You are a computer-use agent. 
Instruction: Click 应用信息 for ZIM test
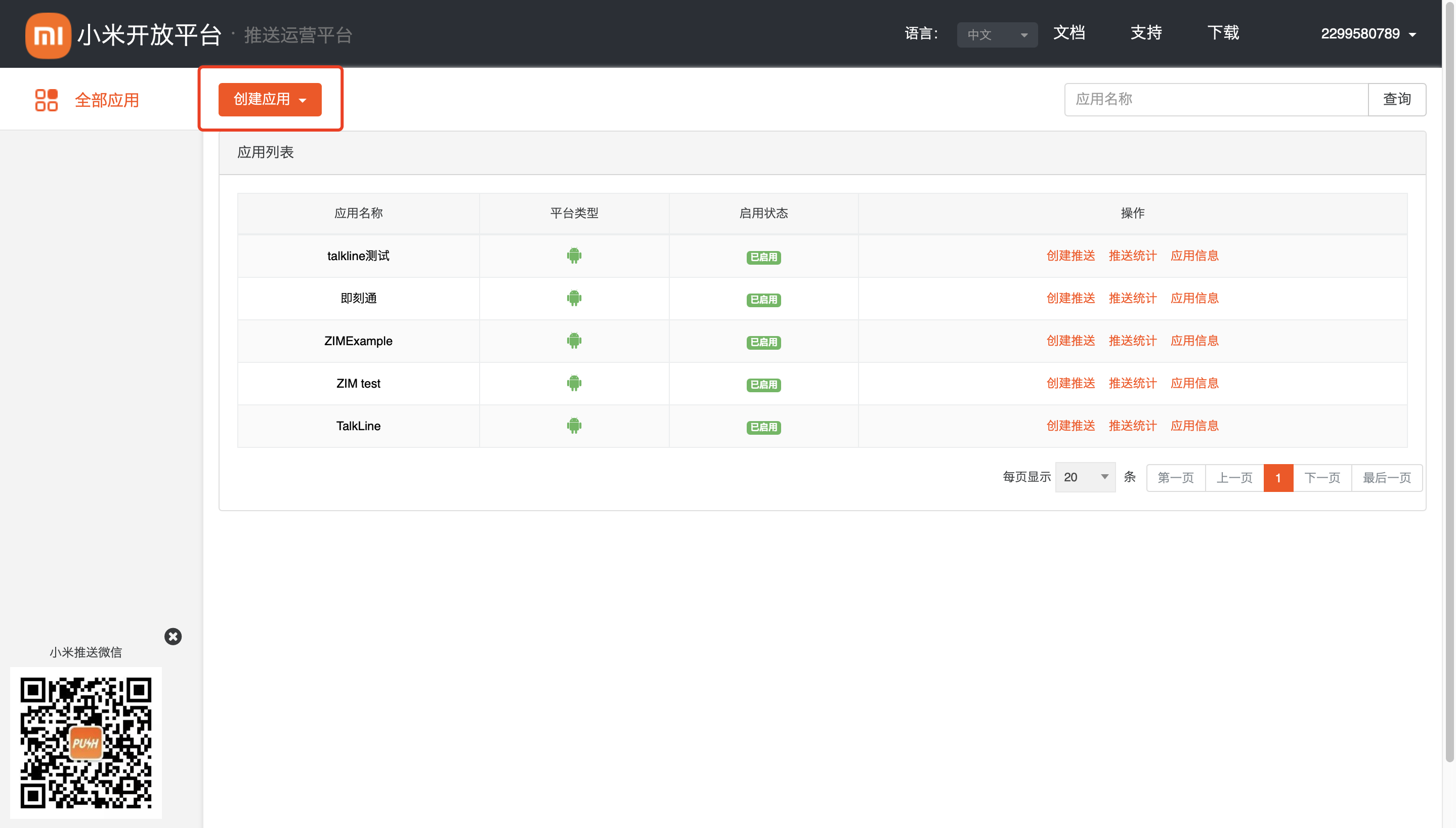1194,384
